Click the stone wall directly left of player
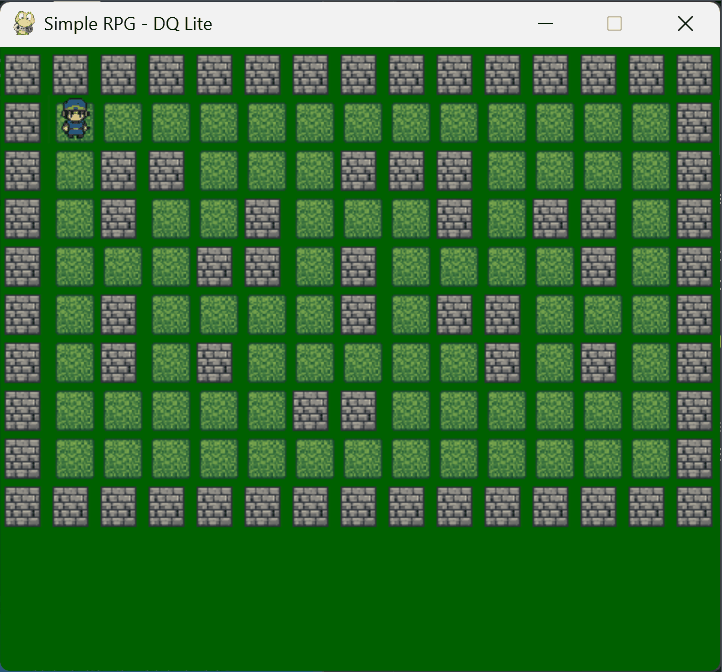The height and width of the screenshot is (672, 722). coord(22,123)
